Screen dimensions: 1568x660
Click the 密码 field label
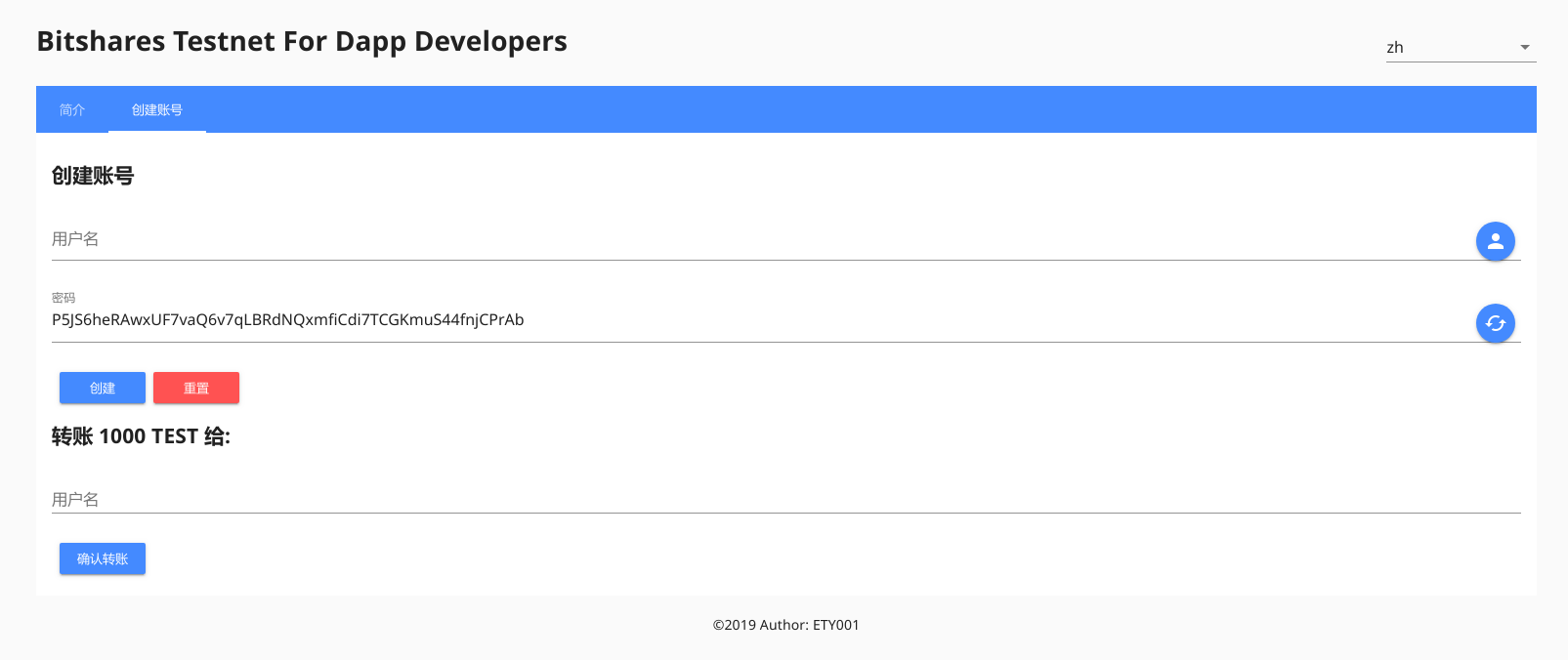[x=64, y=298]
